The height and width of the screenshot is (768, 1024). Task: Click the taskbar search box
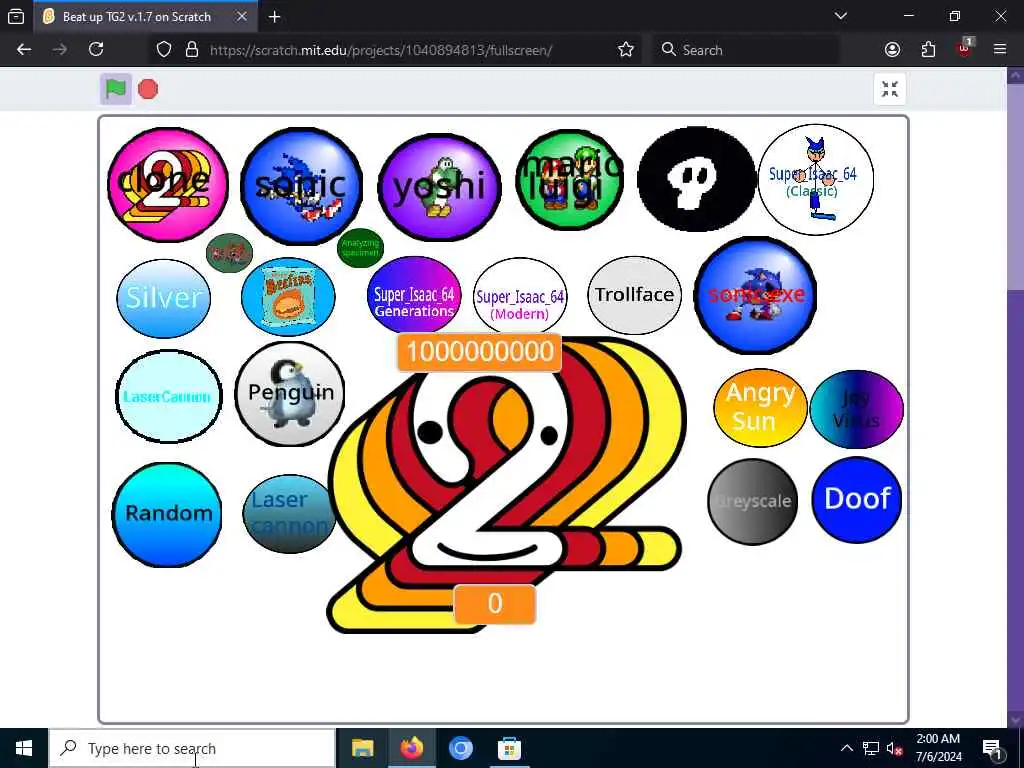[193, 748]
